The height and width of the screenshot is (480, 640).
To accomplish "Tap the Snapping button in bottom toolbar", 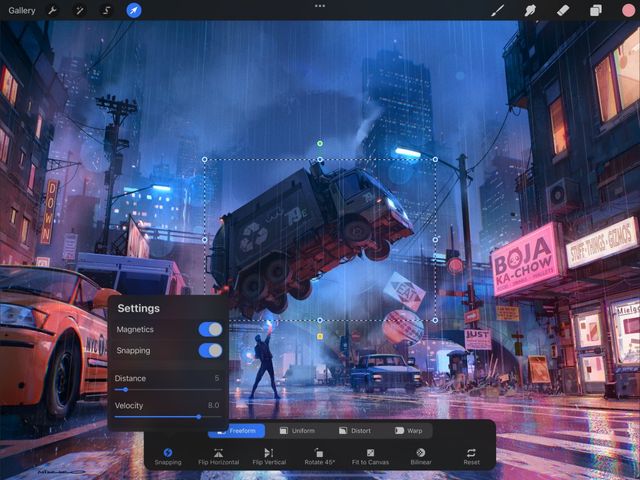I will [x=168, y=457].
